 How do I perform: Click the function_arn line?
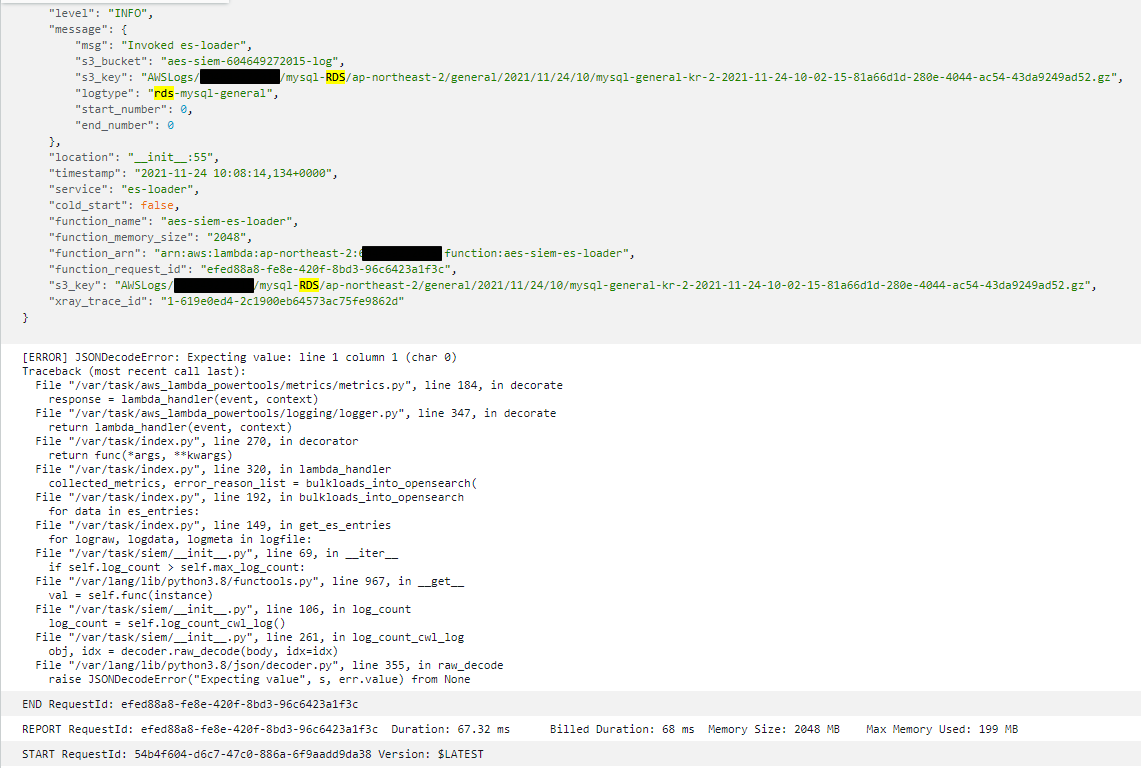342,253
